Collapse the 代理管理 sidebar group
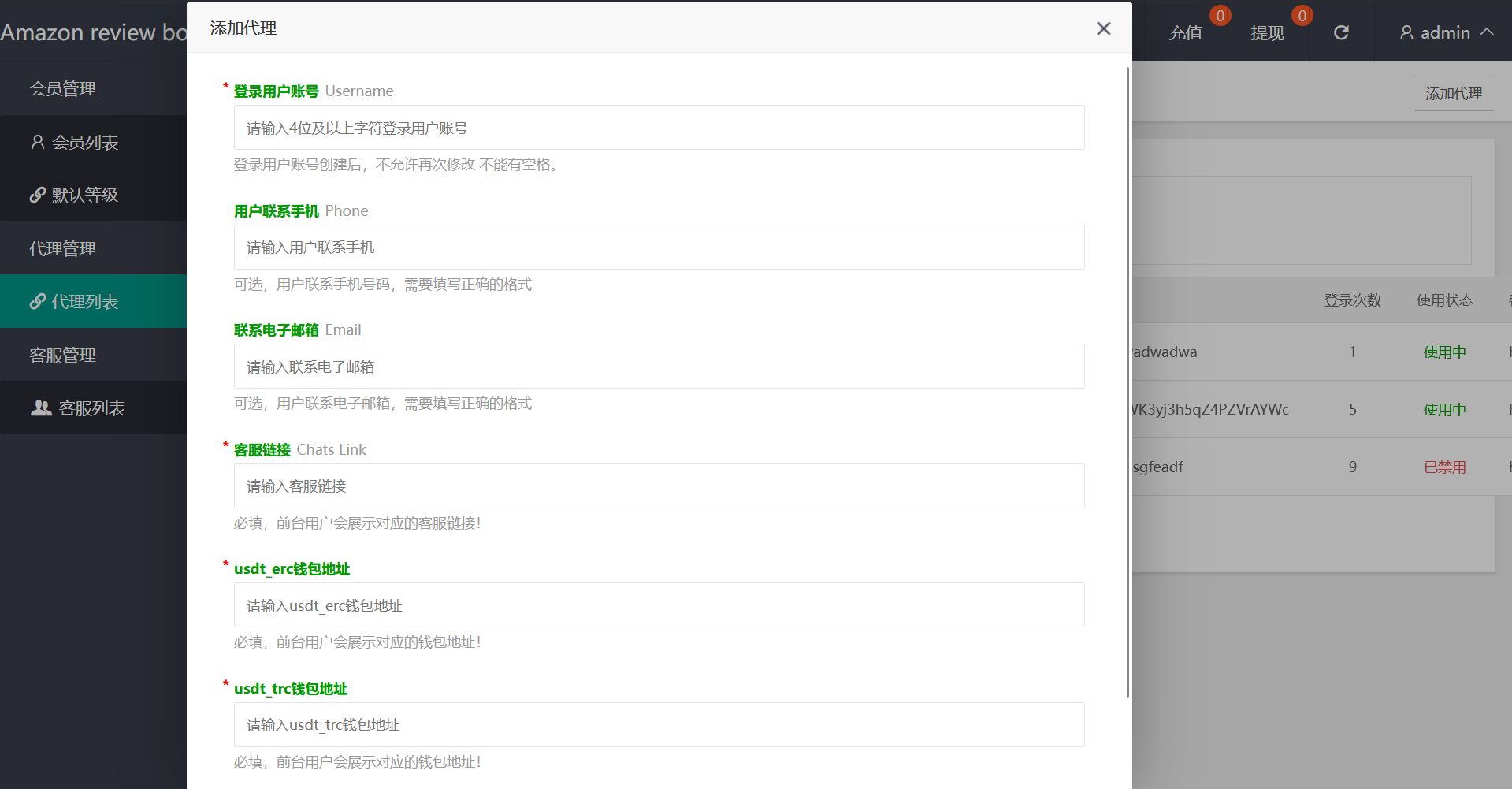 pos(63,249)
